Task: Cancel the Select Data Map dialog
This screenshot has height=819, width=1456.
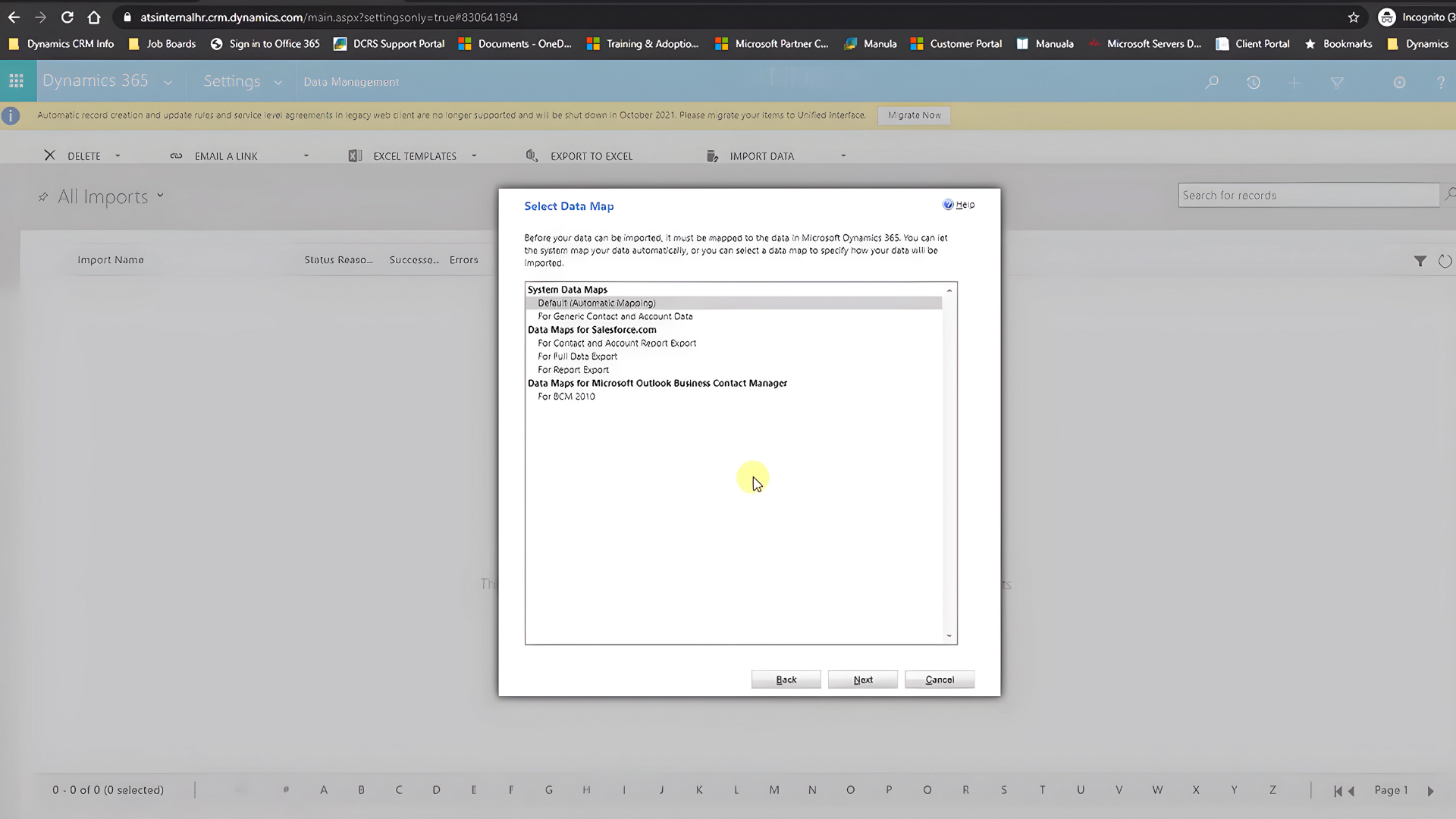Action: 940,679
